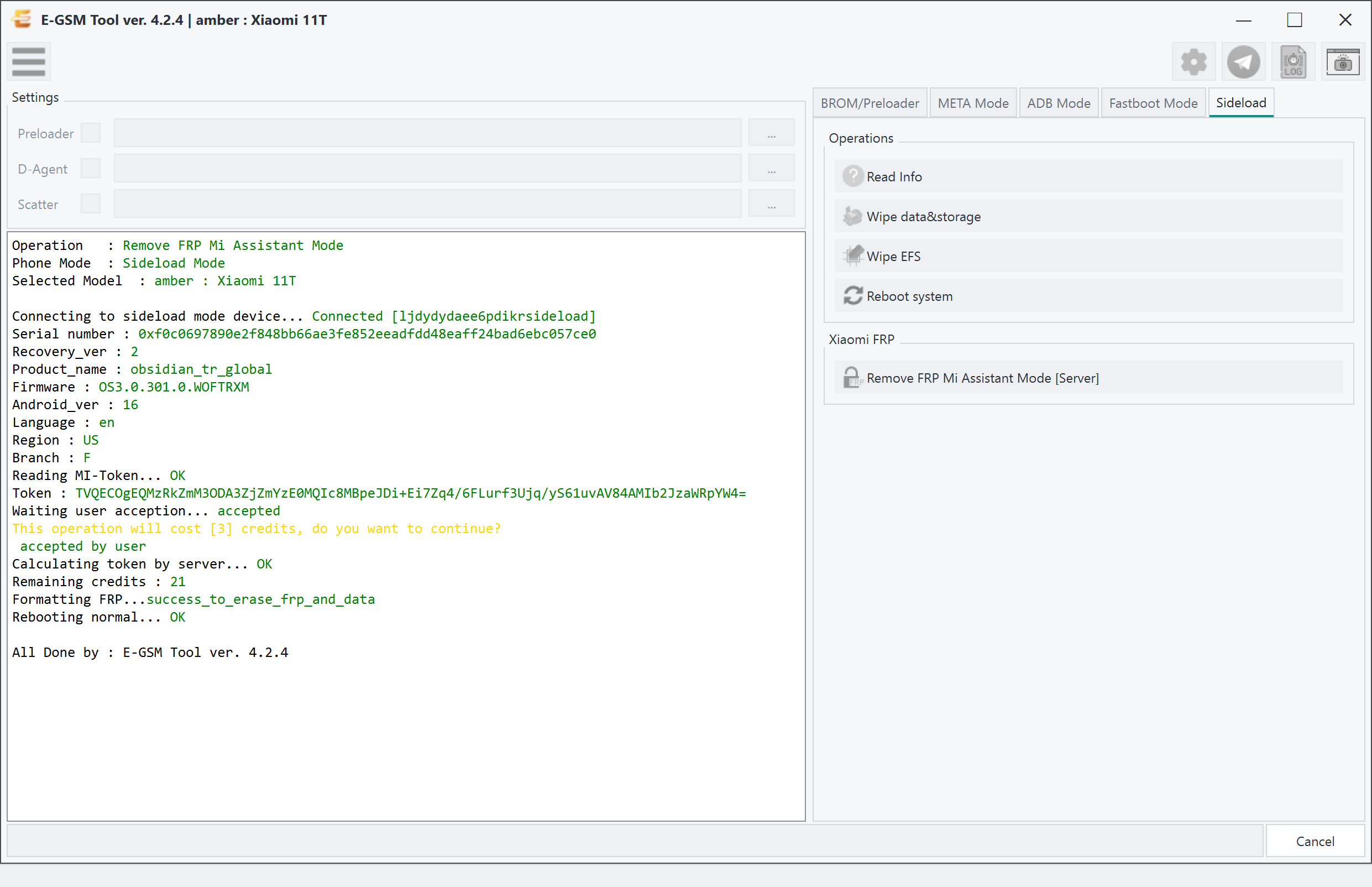Click the bottom progress bar

coord(635,841)
